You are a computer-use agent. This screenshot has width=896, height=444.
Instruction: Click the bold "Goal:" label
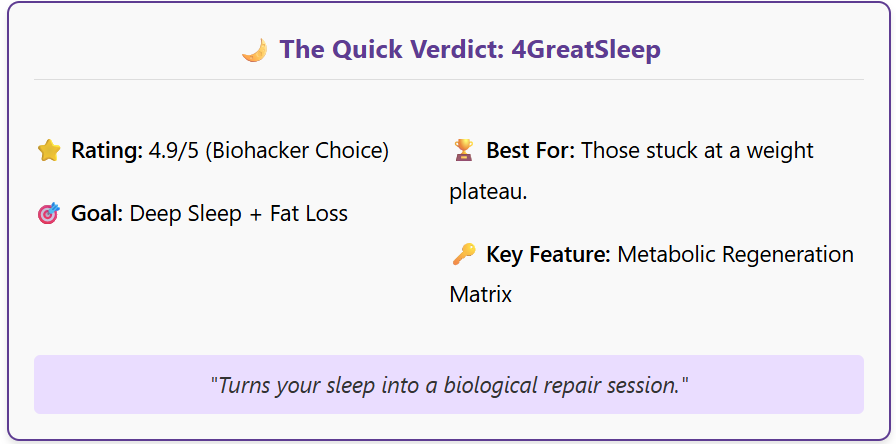[x=97, y=214]
